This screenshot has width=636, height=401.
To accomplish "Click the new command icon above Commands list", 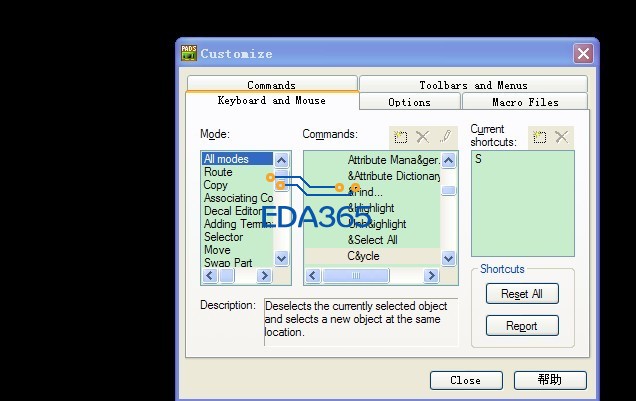I will tap(400, 137).
